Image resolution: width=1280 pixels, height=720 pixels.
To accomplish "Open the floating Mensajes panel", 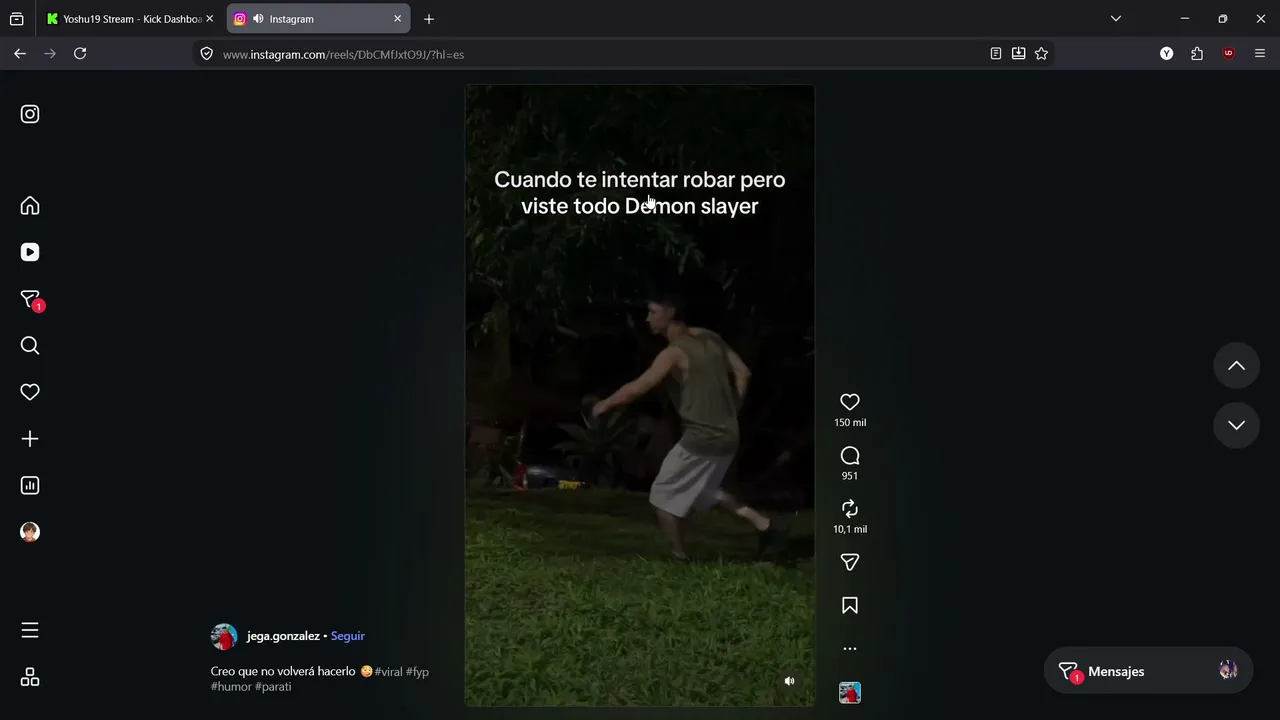I will tap(1148, 671).
